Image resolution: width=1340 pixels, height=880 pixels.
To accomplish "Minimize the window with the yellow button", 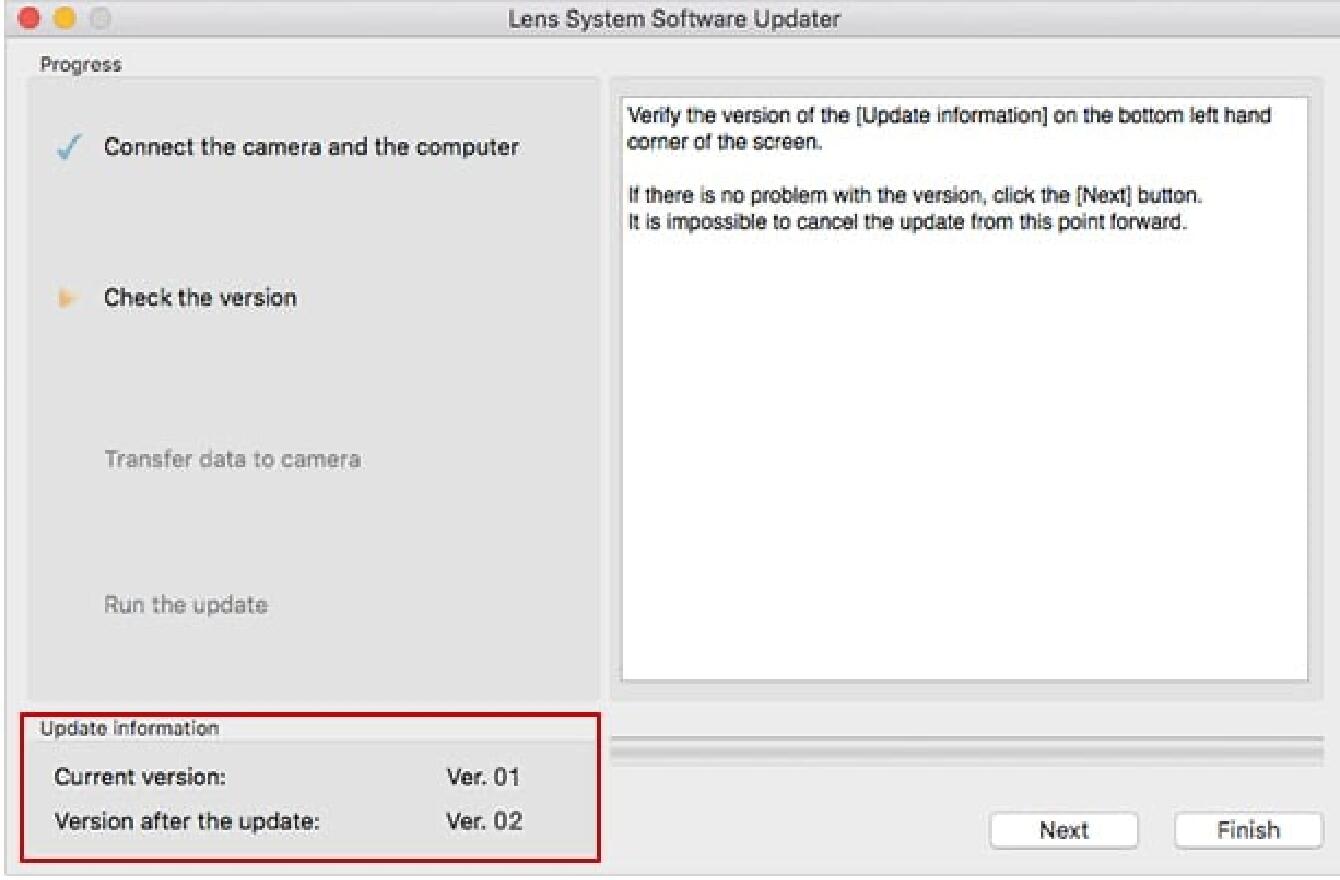I will pos(64,18).
